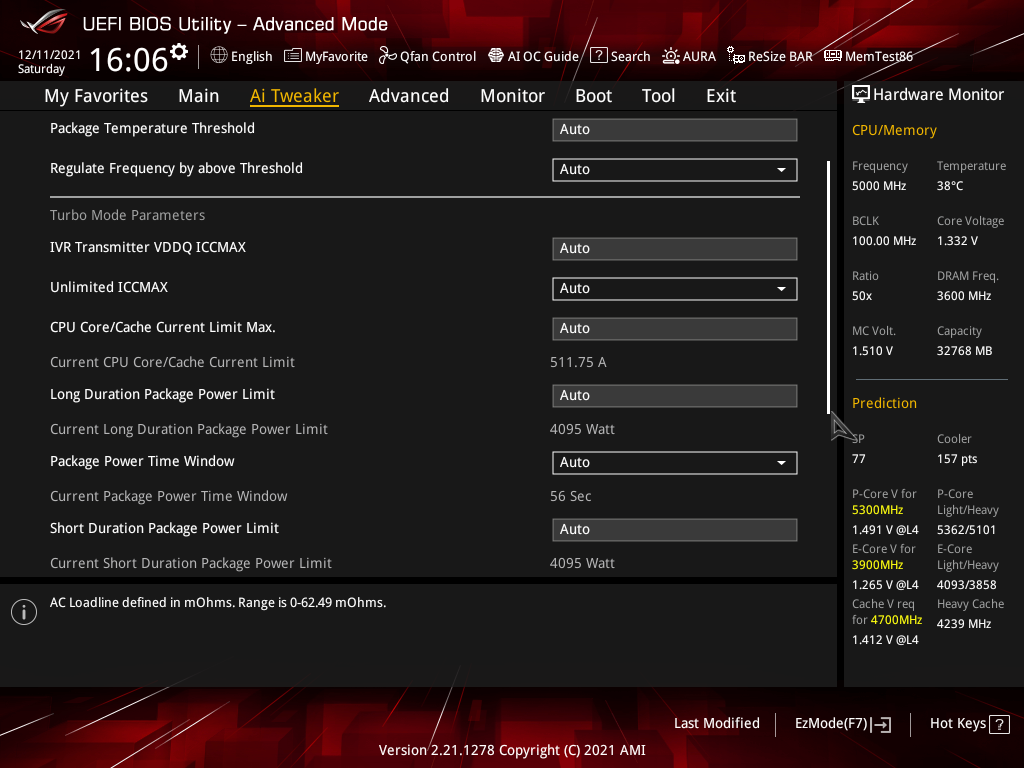Click the Search question-mark icon
This screenshot has height=768, width=1024.
[599, 56]
